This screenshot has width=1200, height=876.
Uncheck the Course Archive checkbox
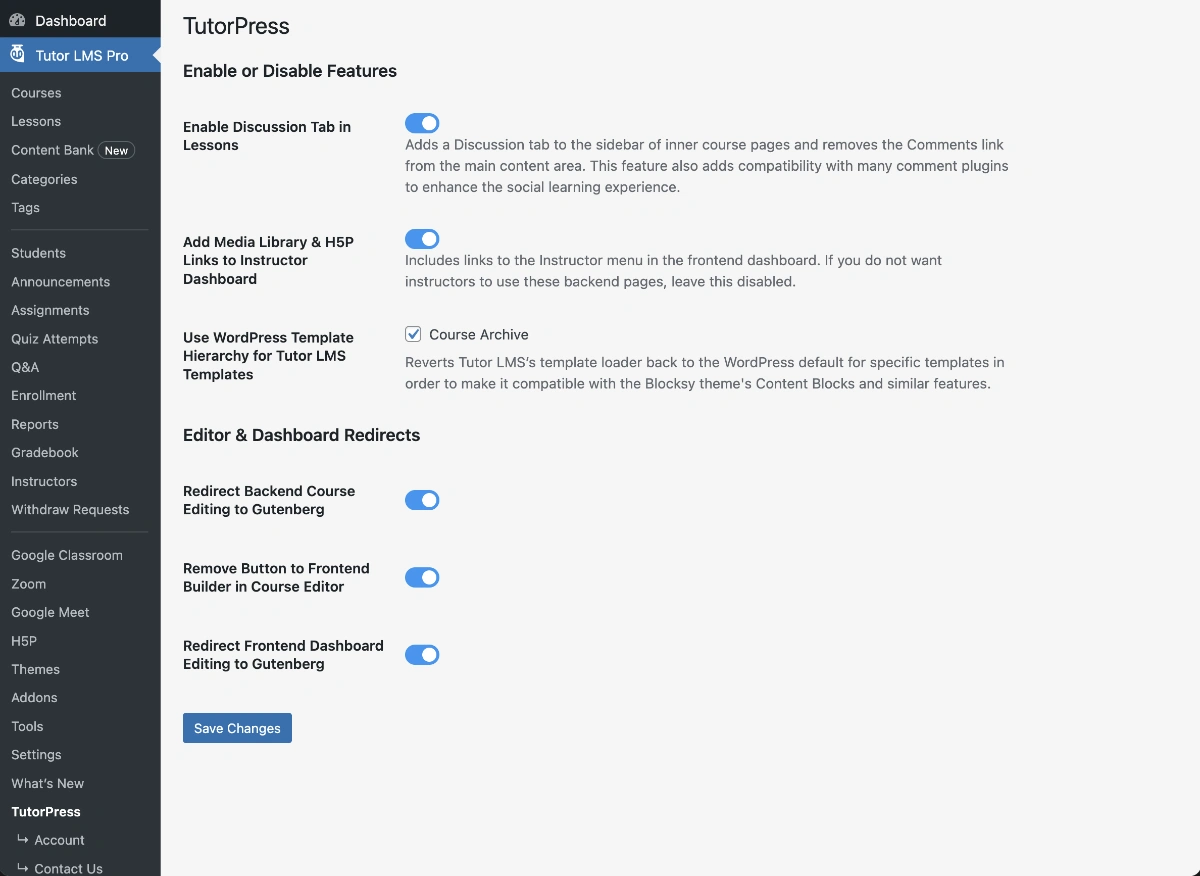[x=412, y=334]
